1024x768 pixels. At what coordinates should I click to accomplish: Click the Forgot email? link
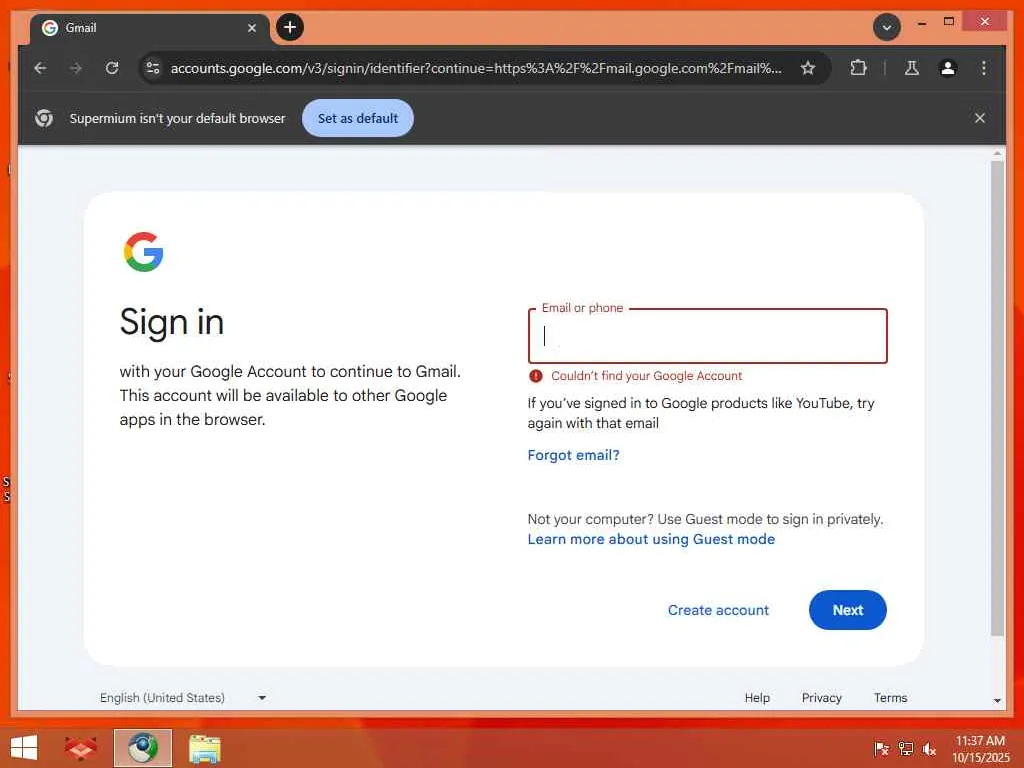pos(573,455)
